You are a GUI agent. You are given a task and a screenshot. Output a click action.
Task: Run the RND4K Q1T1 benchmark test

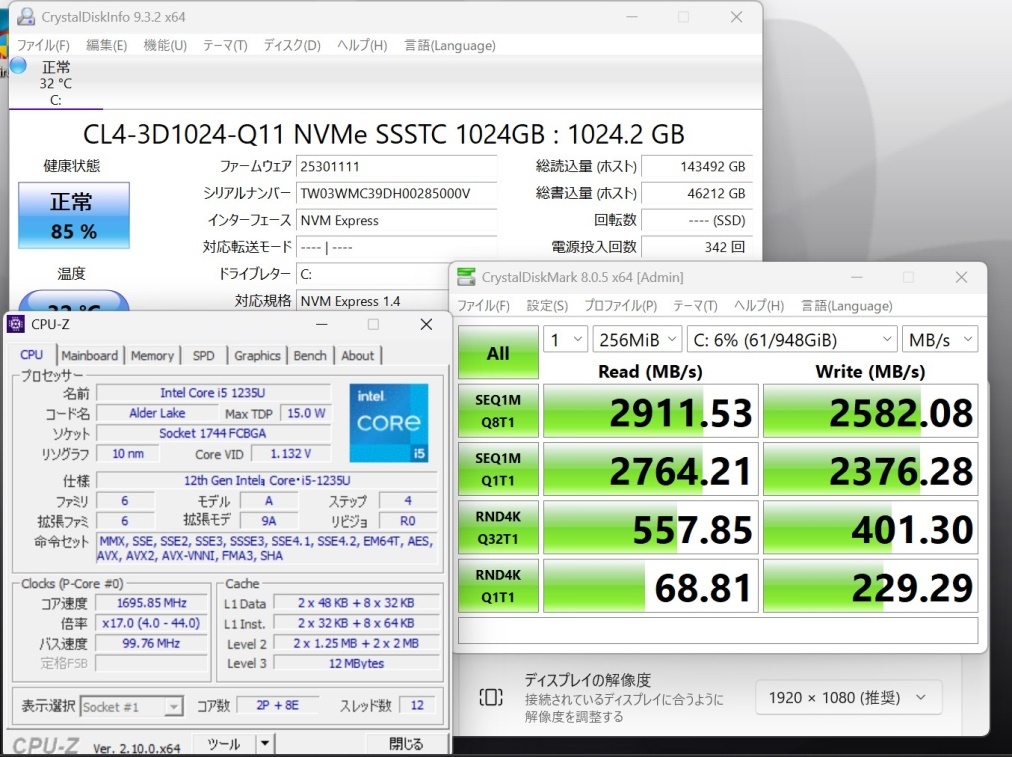pos(498,586)
